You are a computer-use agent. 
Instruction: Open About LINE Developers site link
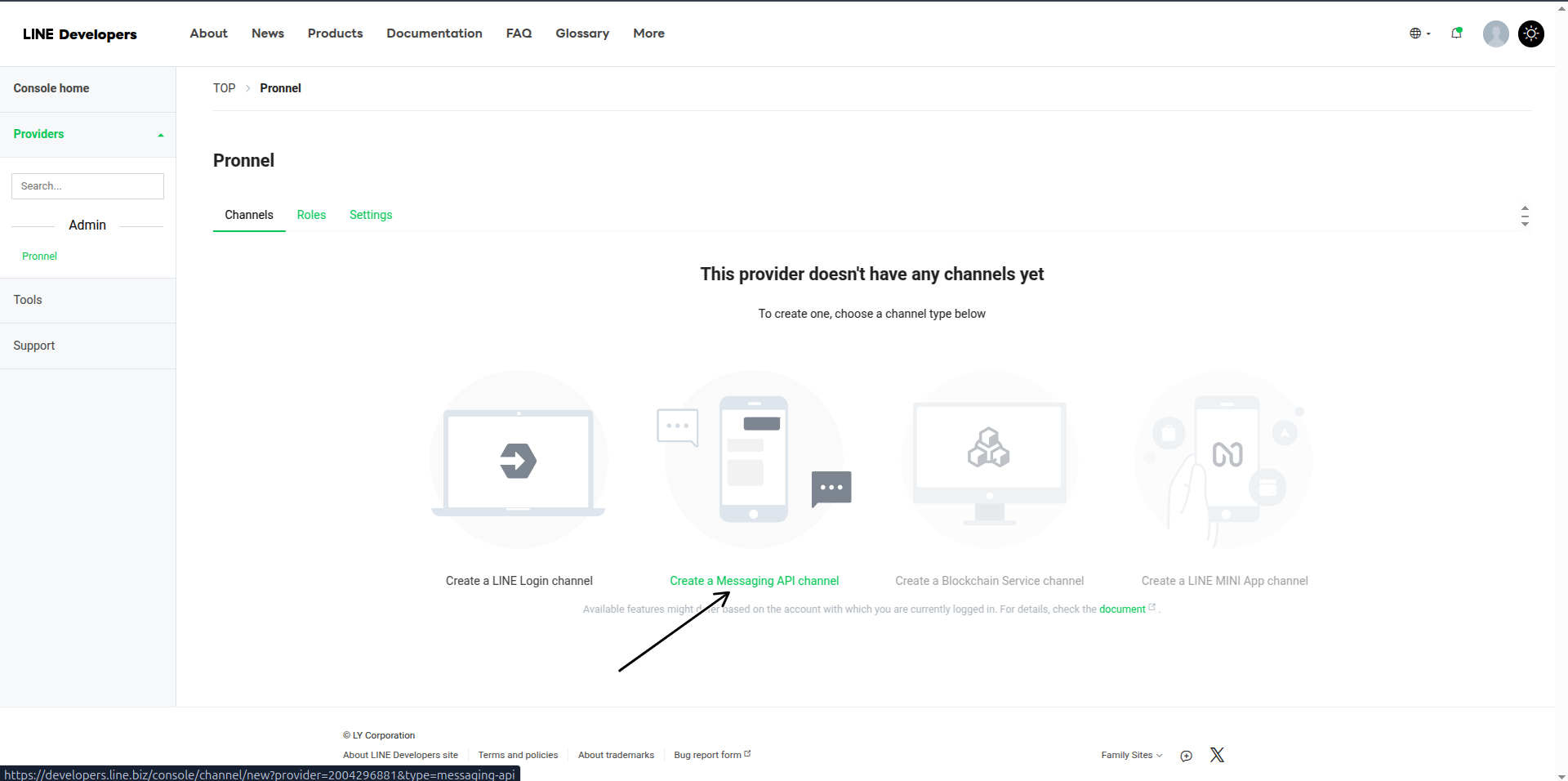(x=400, y=755)
